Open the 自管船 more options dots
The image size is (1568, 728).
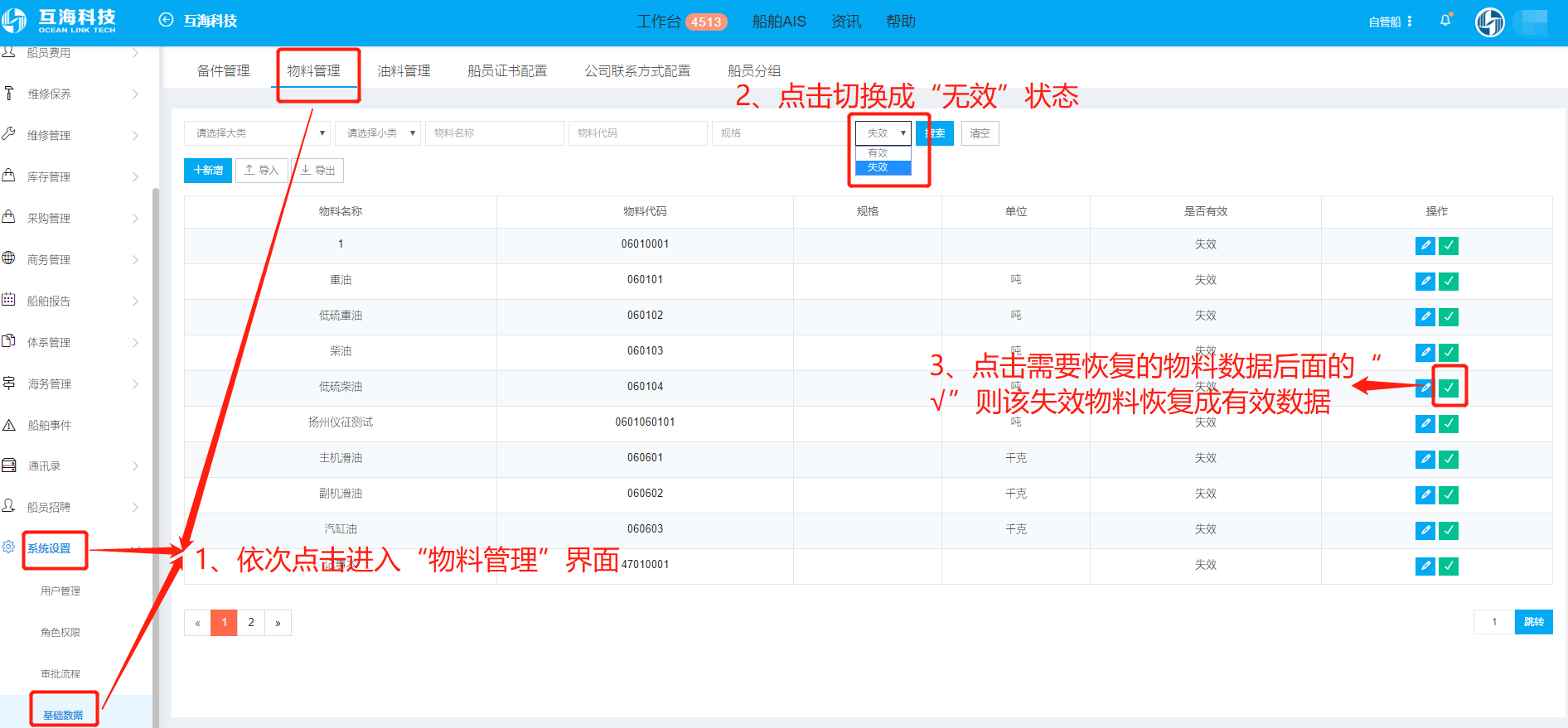[1409, 22]
